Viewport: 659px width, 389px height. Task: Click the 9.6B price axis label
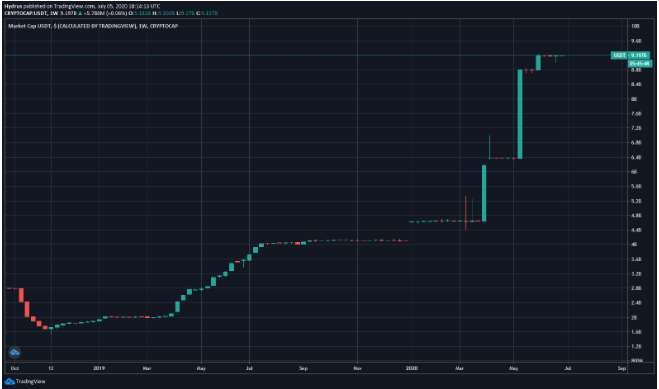(636, 41)
